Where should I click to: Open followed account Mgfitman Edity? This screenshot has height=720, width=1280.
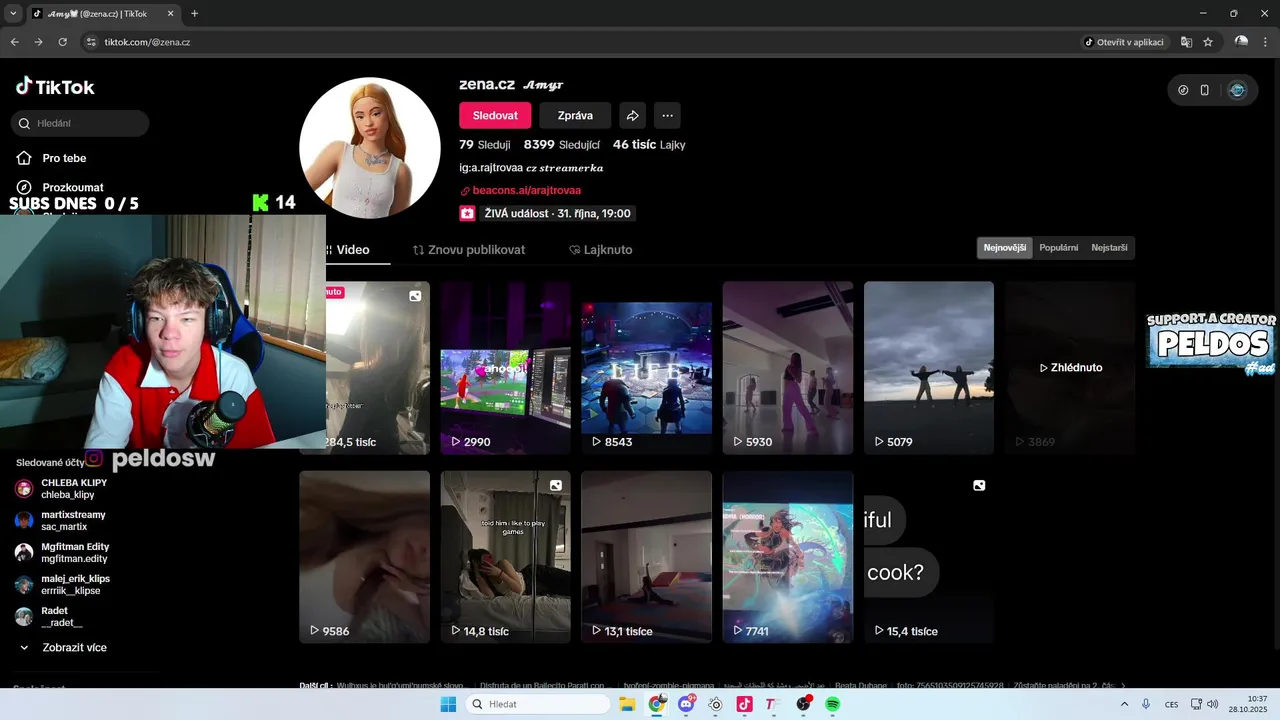pos(73,552)
